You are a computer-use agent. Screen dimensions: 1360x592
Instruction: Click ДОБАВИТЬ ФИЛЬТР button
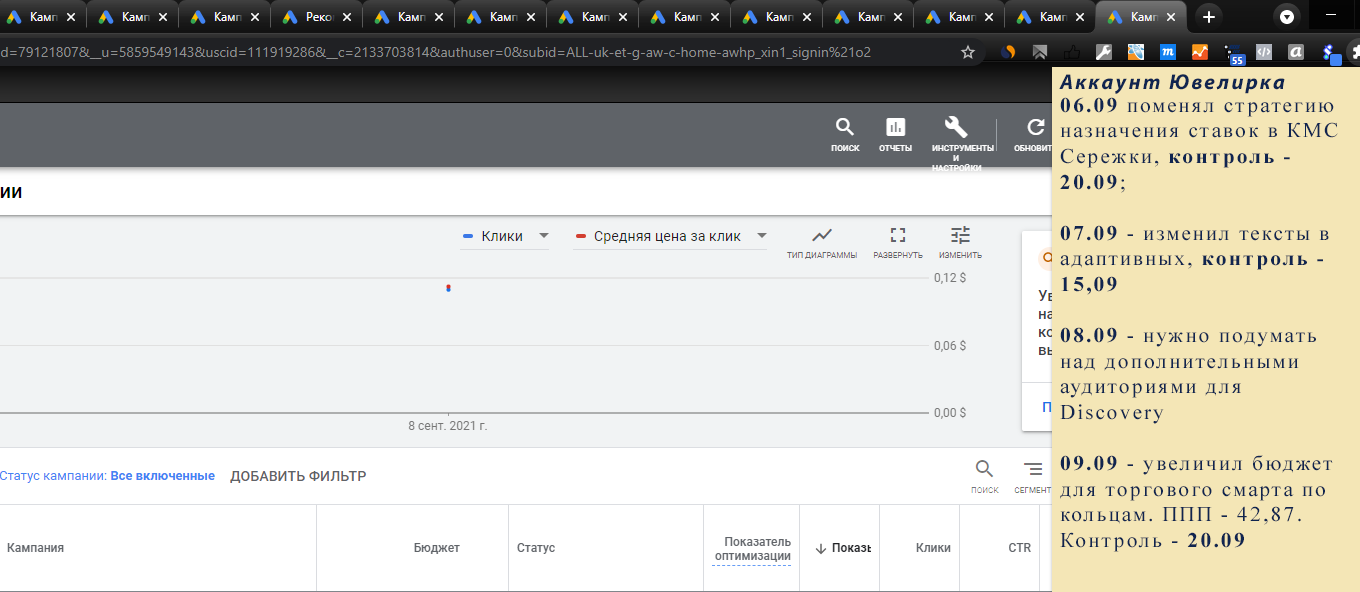coord(298,476)
